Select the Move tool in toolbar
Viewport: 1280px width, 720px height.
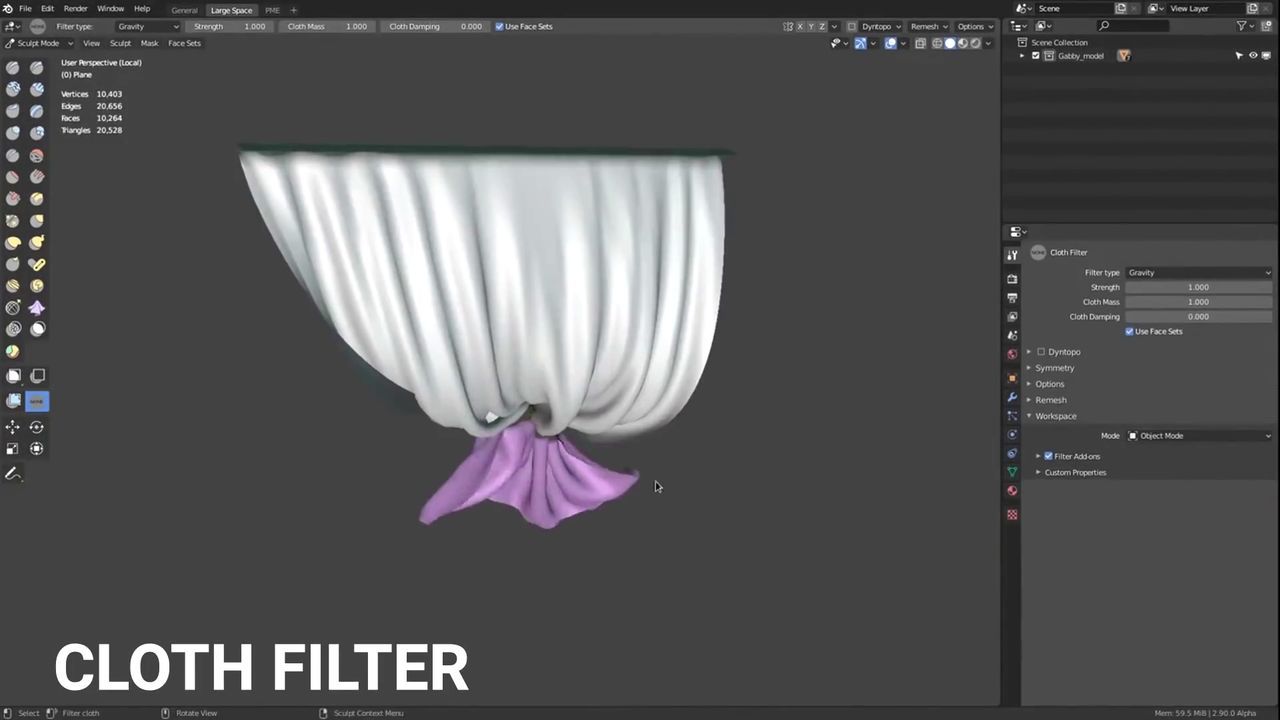coord(13,427)
